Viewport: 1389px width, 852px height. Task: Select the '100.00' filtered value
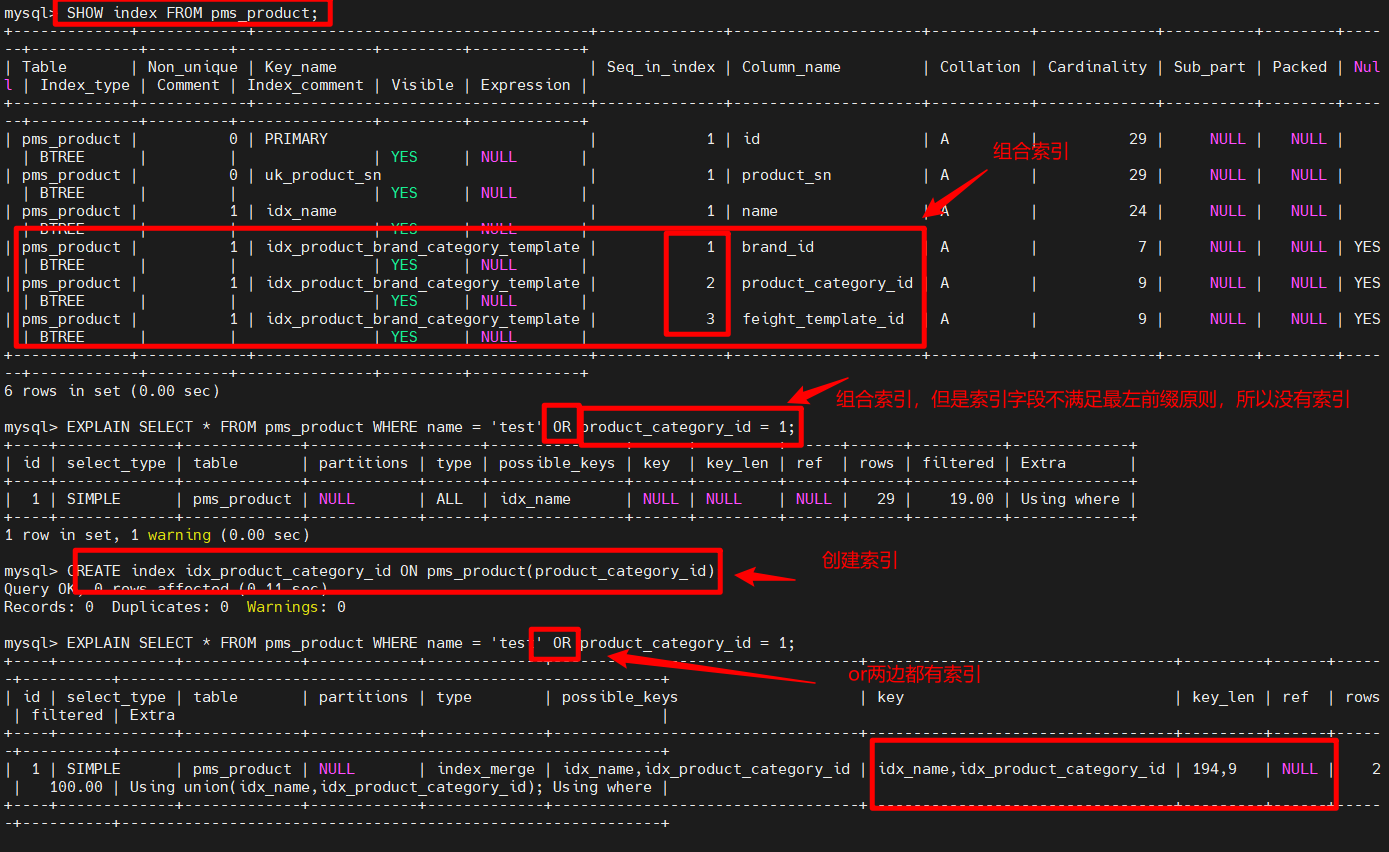coord(76,787)
